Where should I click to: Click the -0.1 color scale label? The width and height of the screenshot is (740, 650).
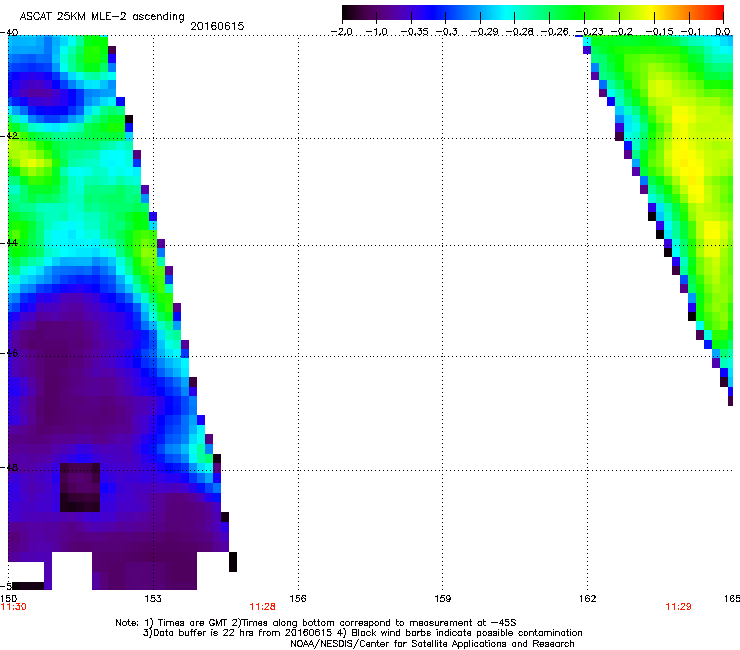(x=691, y=32)
